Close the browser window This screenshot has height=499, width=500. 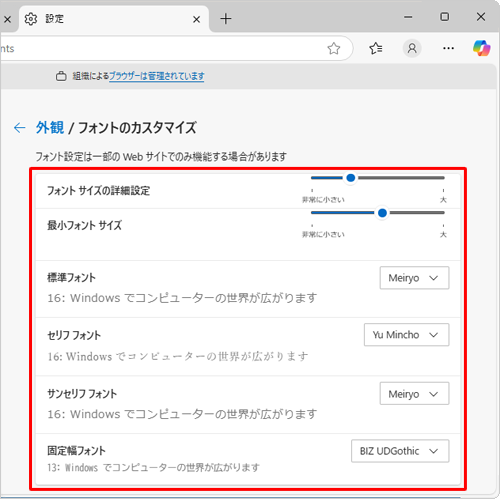[x=481, y=17]
